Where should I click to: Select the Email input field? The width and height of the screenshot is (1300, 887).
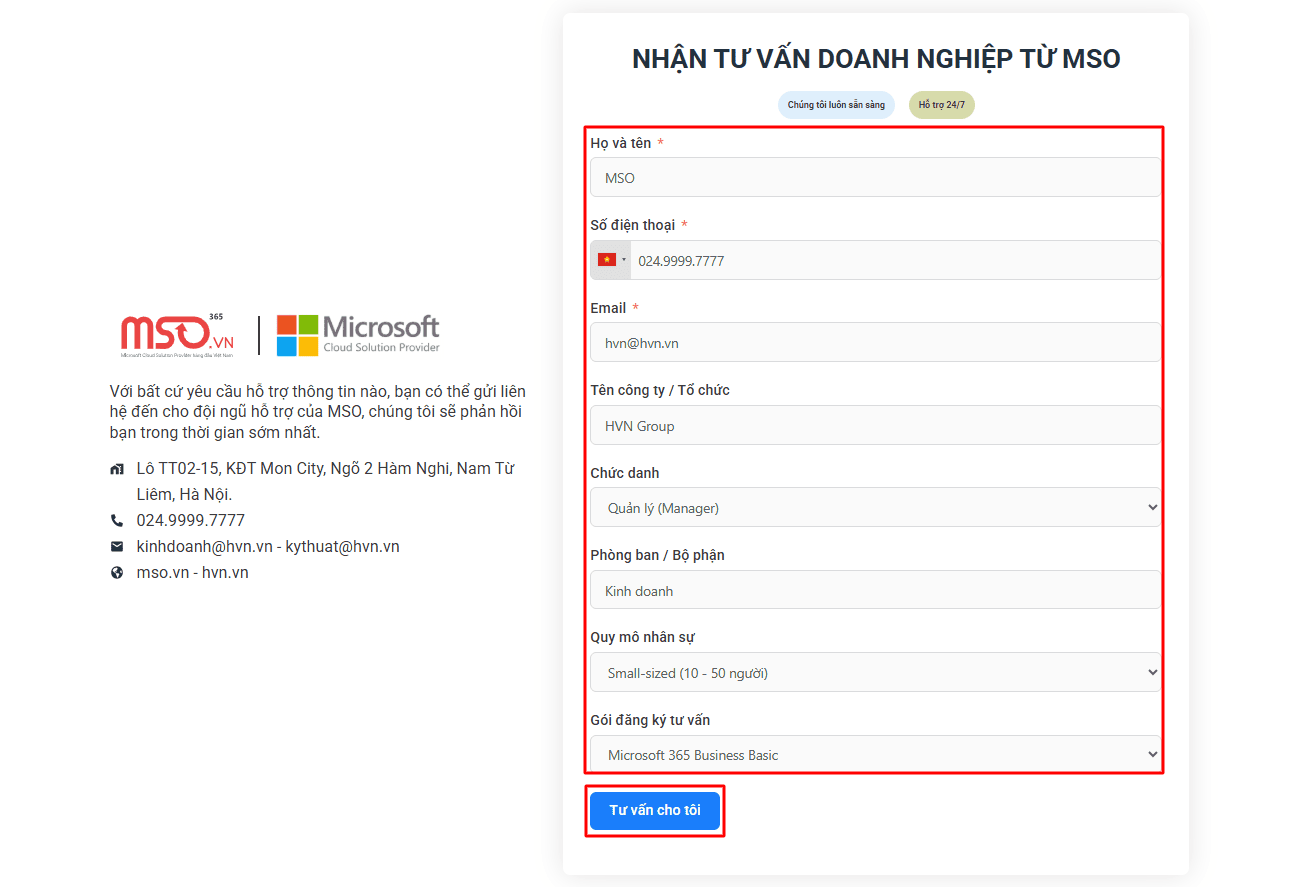coord(875,343)
